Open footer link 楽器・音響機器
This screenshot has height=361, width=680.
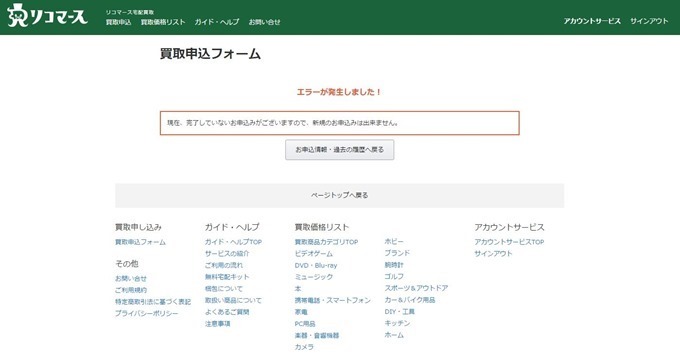click(317, 335)
